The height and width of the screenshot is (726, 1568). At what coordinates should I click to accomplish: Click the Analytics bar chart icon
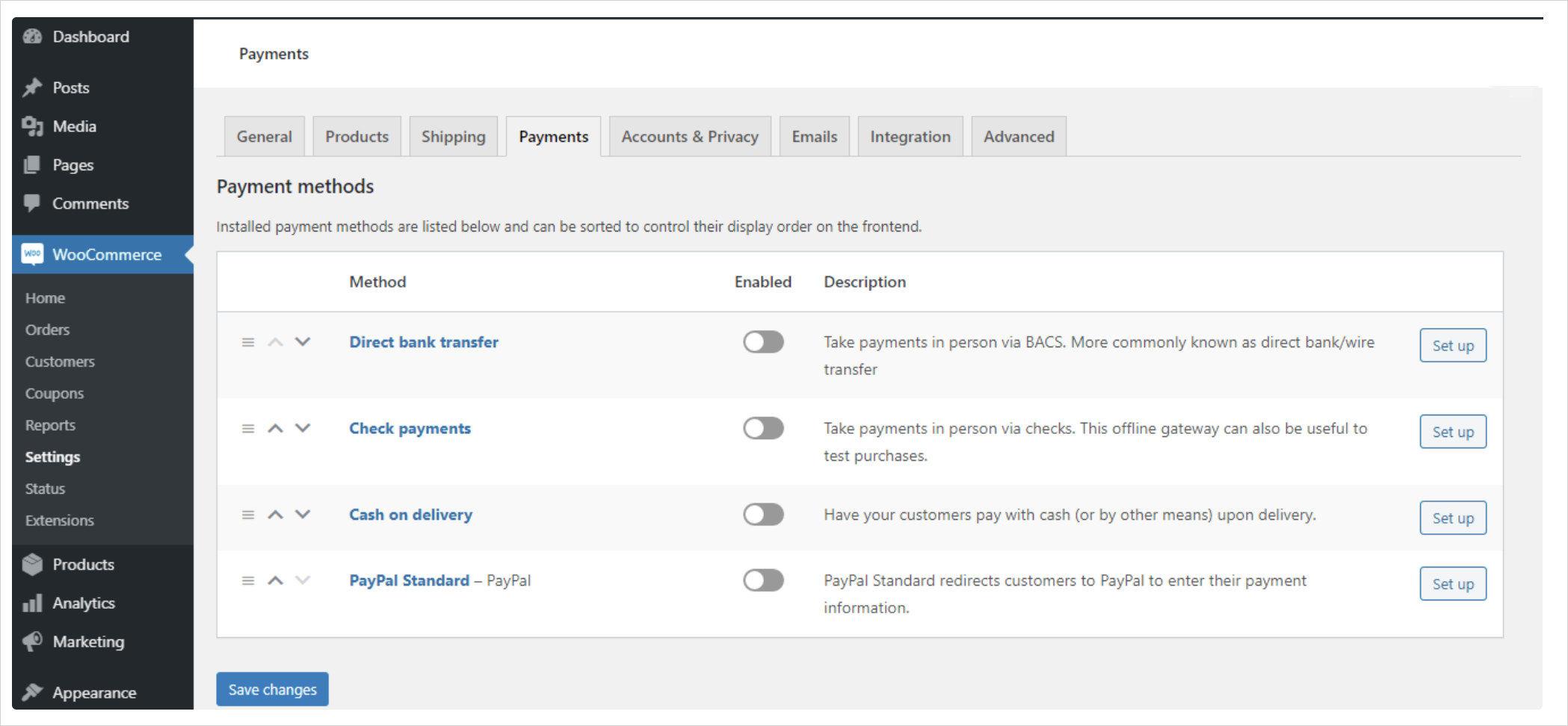click(x=32, y=603)
